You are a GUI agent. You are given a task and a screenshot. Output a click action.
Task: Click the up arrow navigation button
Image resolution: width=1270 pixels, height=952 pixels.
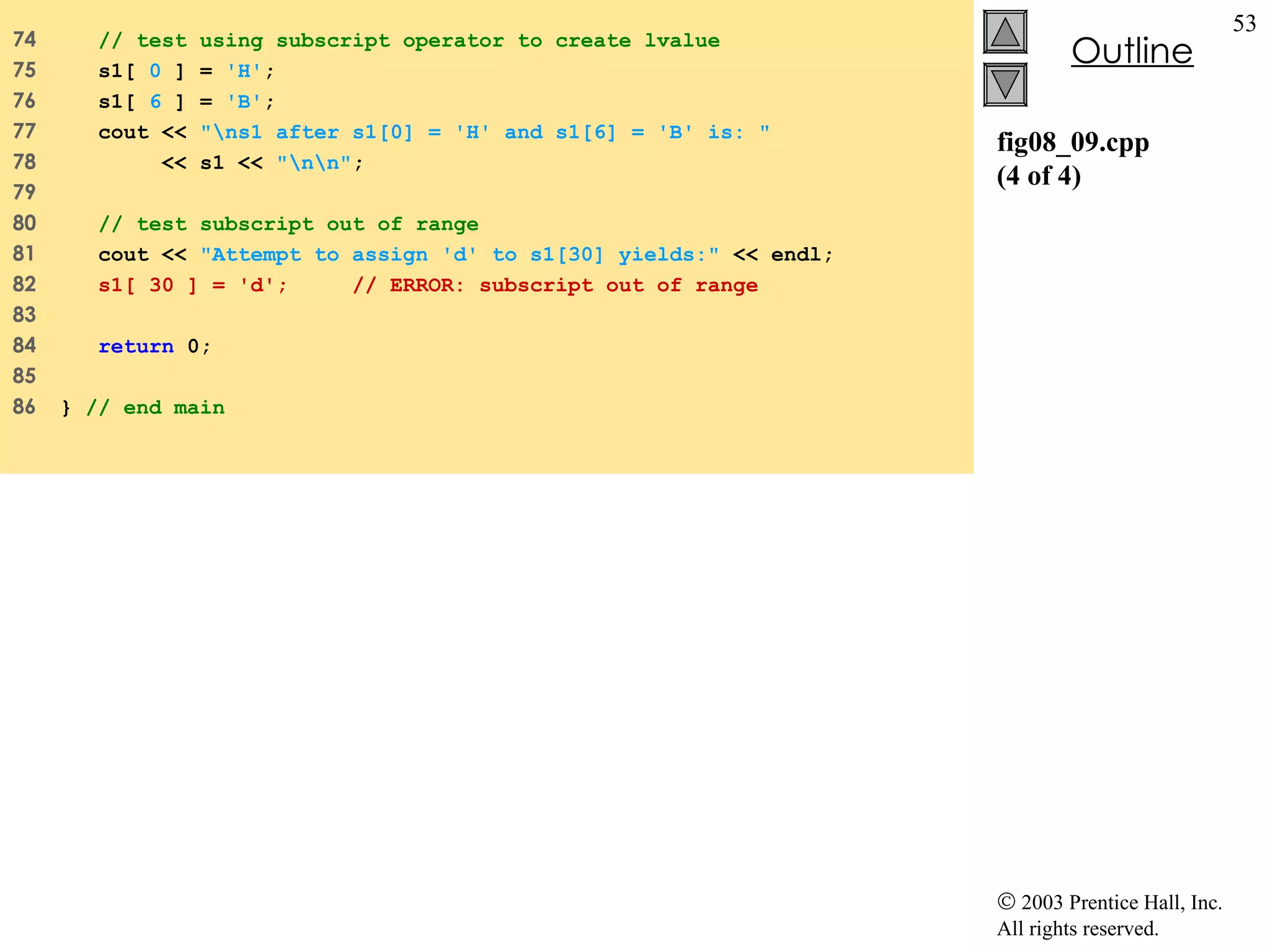click(x=1005, y=32)
